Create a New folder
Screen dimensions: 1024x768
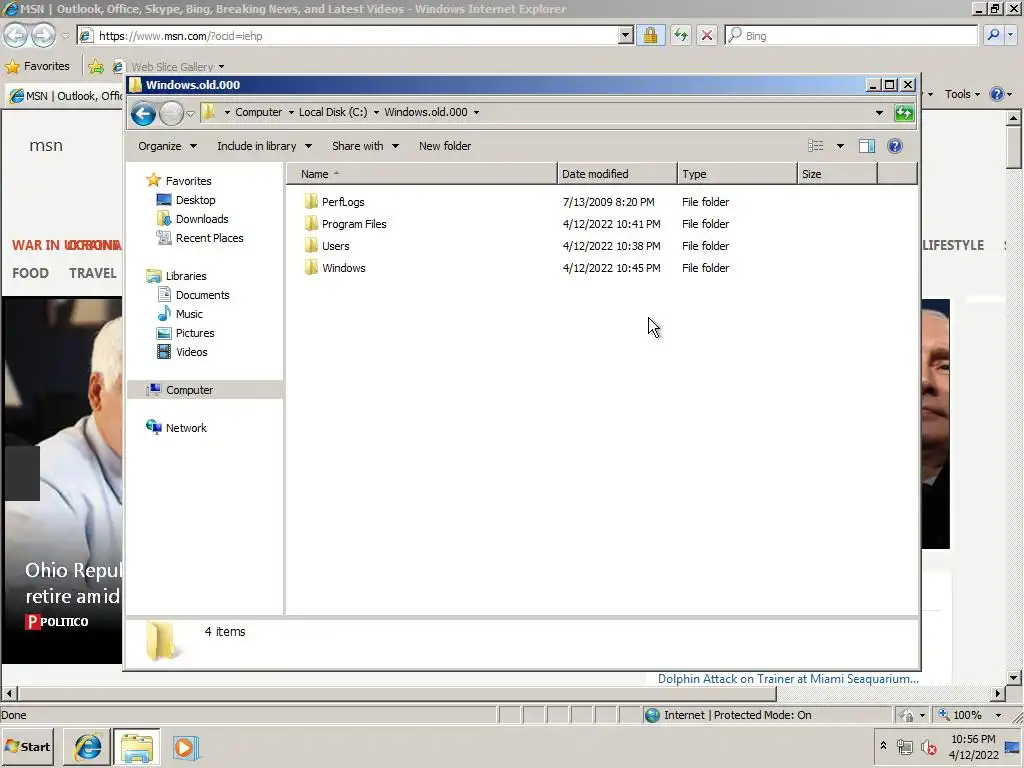(445, 146)
